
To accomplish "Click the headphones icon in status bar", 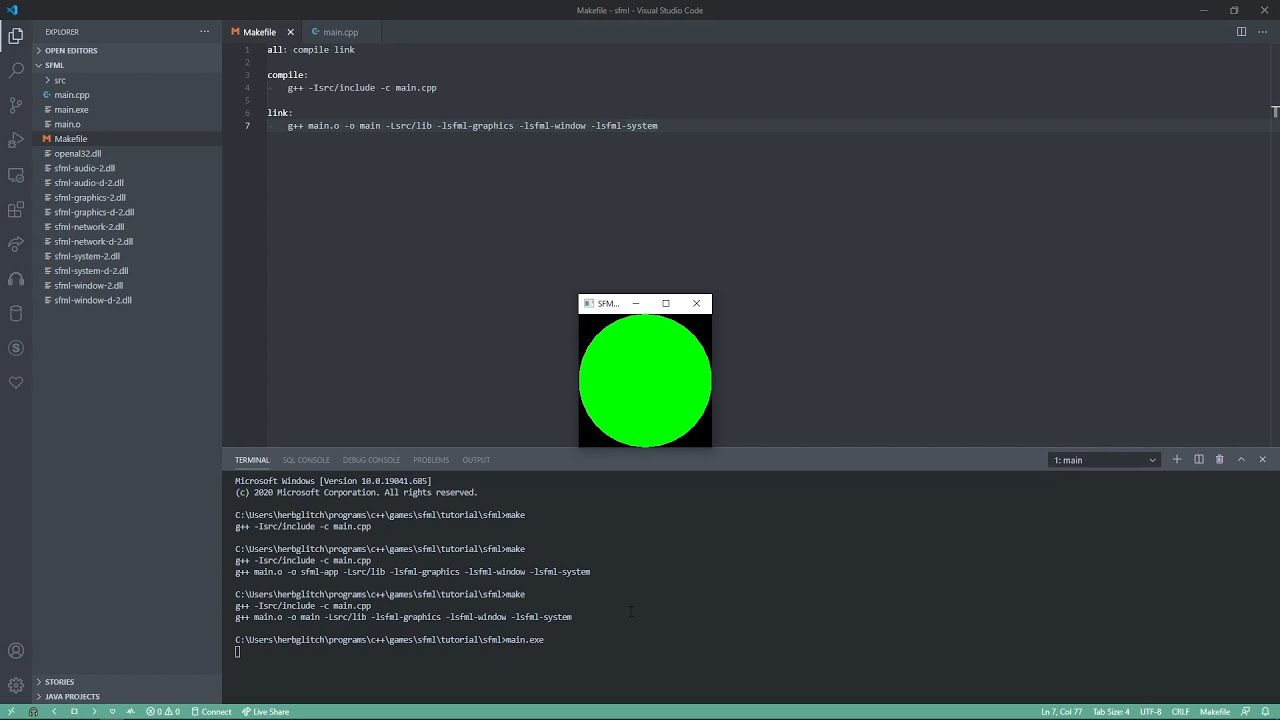I will [33, 712].
